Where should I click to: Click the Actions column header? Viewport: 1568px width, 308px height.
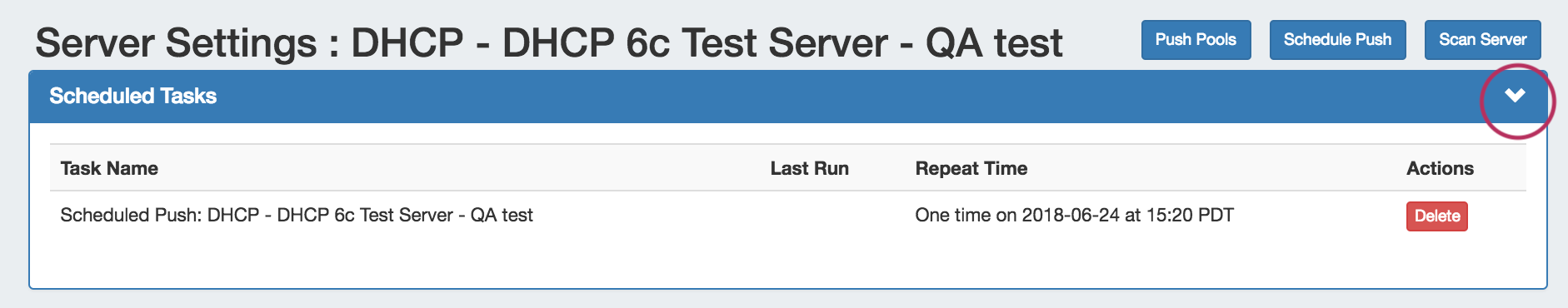tap(1440, 168)
